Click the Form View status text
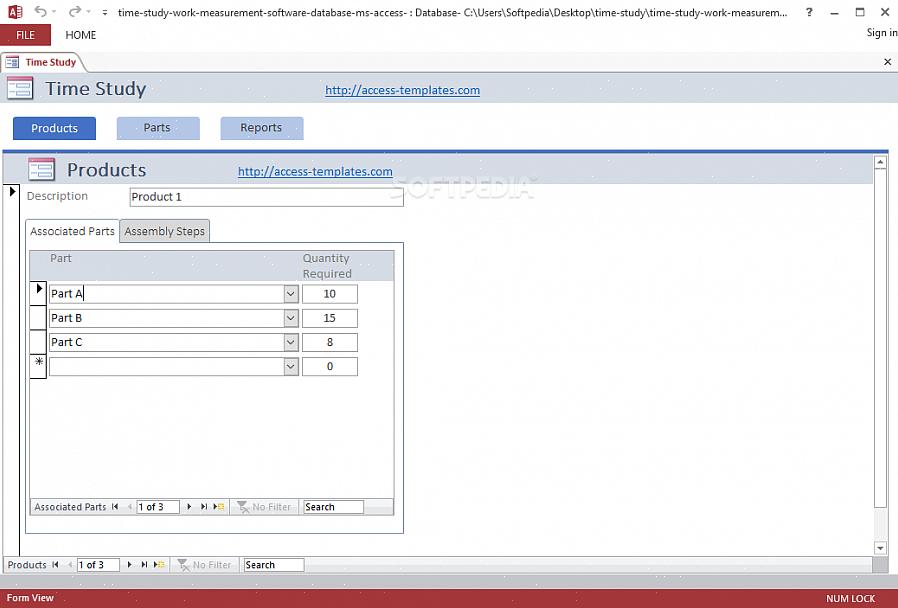Image resolution: width=898 pixels, height=608 pixels. tap(30, 598)
